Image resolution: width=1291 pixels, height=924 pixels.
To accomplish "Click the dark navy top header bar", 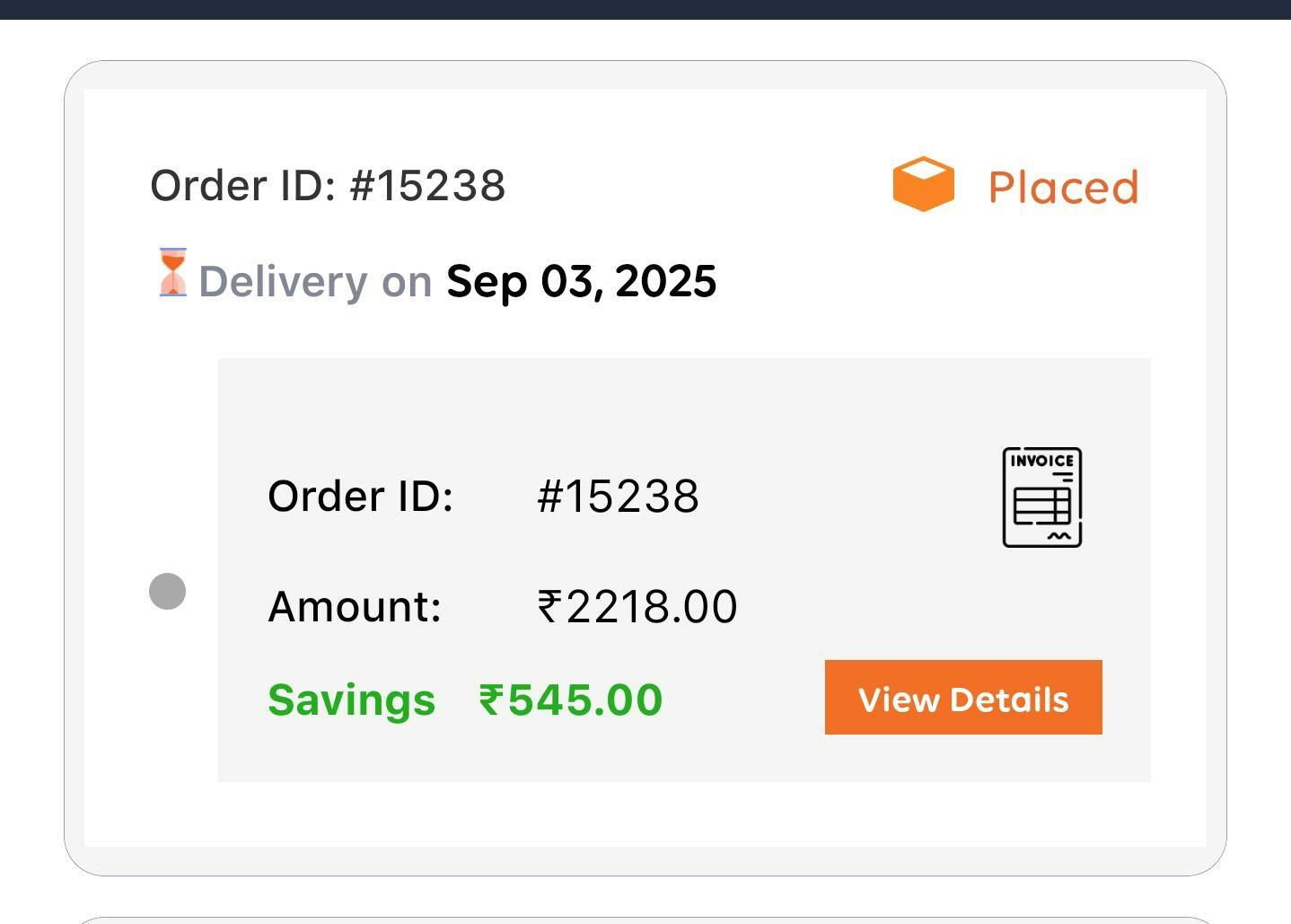I will [645, 9].
